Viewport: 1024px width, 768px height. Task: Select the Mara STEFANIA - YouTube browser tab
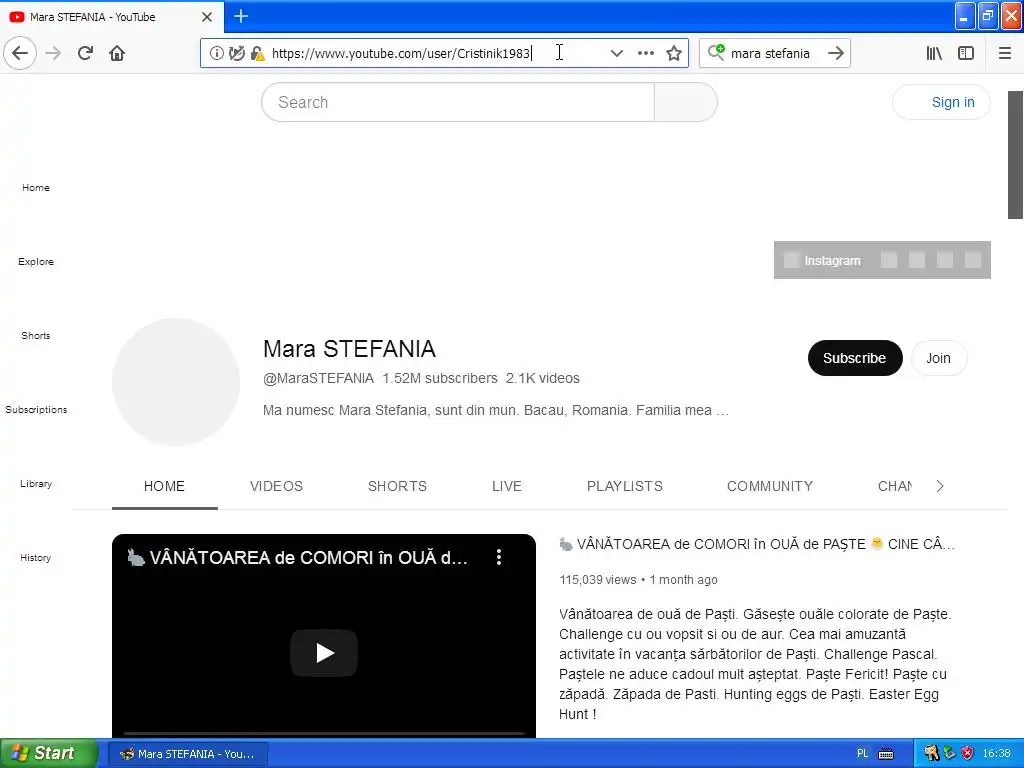point(111,17)
